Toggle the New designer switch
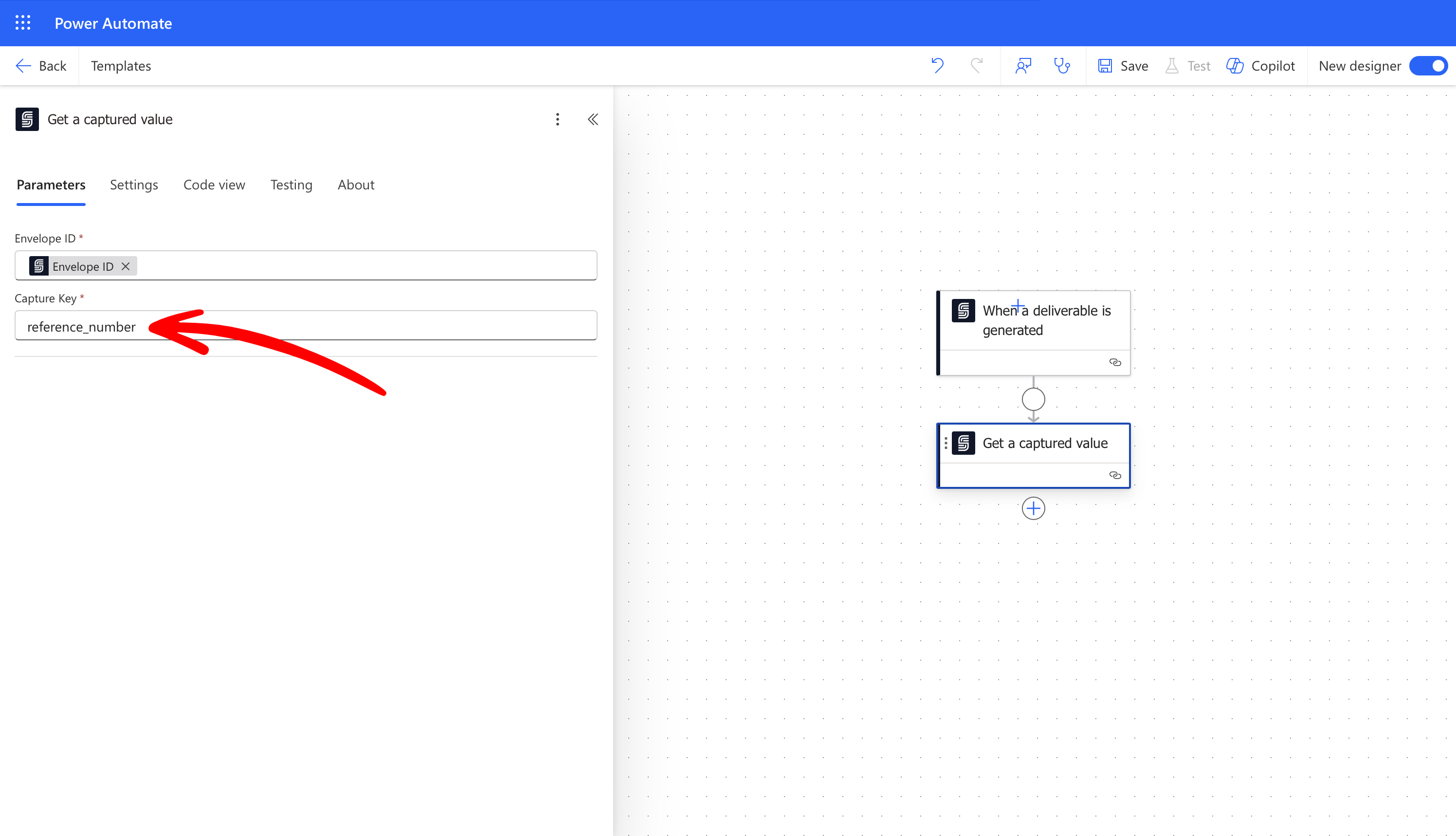This screenshot has height=836, width=1456. click(1428, 66)
